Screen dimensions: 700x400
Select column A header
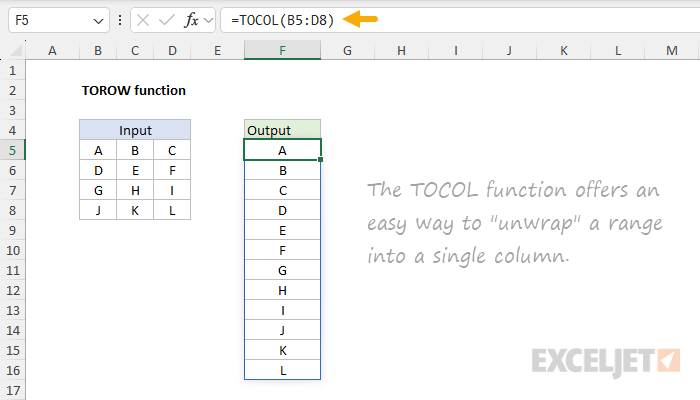coord(52,50)
